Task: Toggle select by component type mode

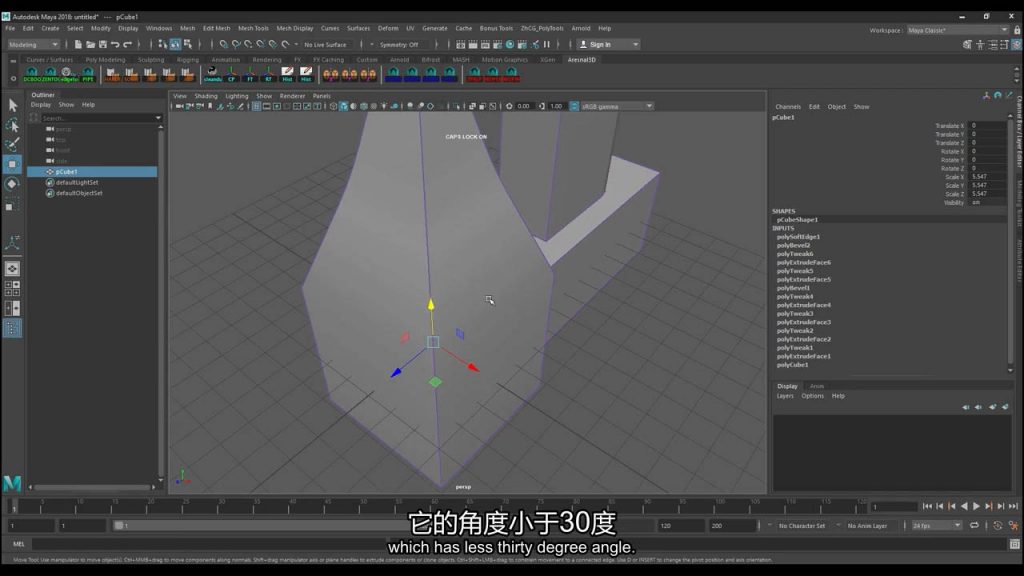Action: 188,44
